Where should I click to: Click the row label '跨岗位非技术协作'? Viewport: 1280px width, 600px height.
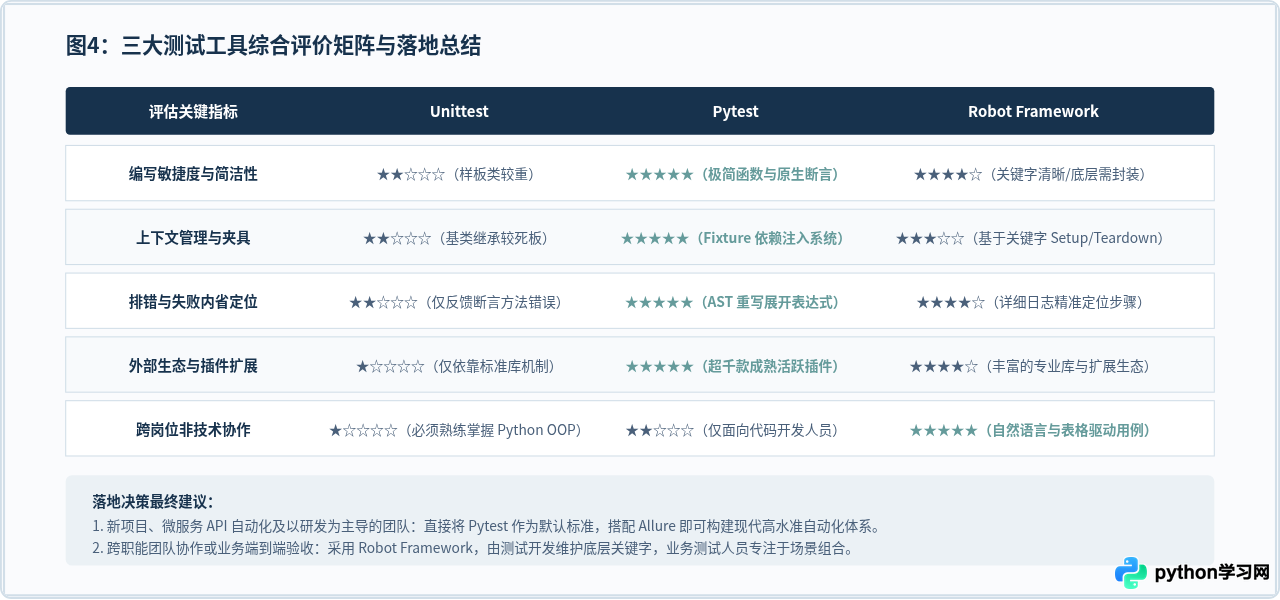coord(193,430)
